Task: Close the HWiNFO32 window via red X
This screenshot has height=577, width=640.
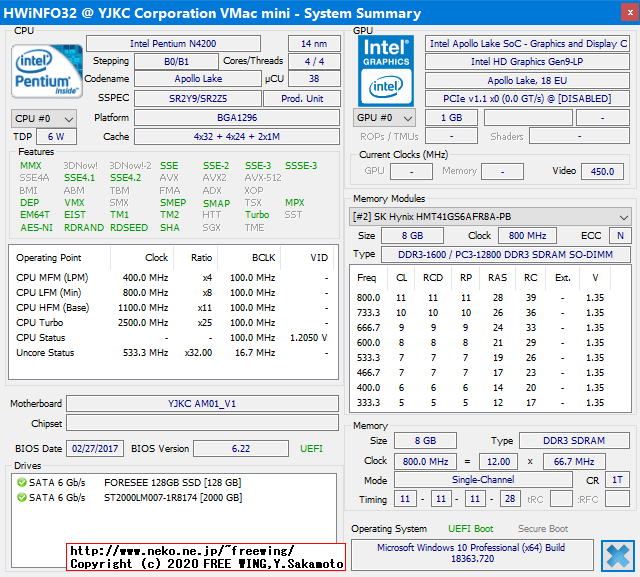Action: tap(630, 13)
